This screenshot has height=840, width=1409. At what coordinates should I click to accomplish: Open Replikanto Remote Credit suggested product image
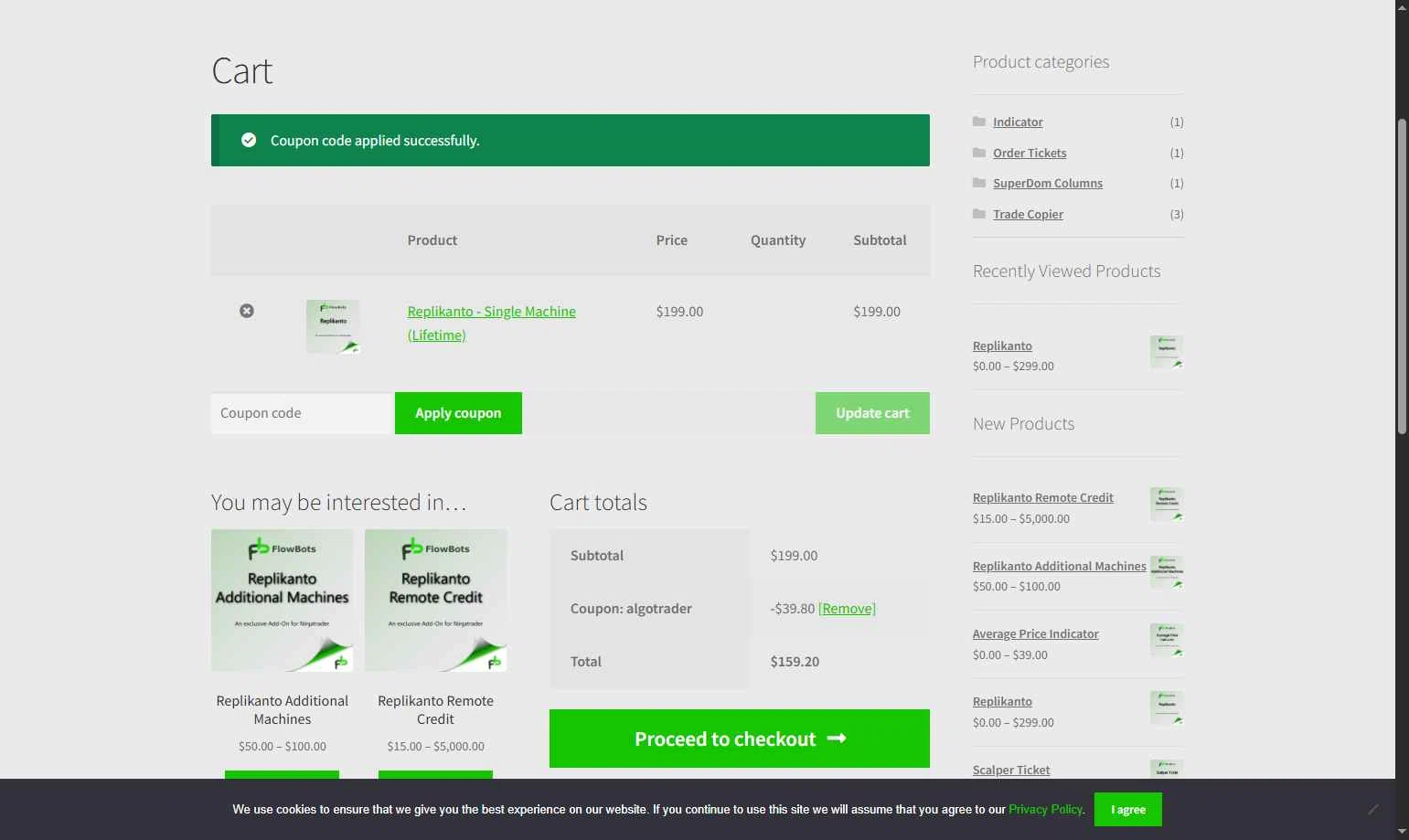tap(436, 601)
